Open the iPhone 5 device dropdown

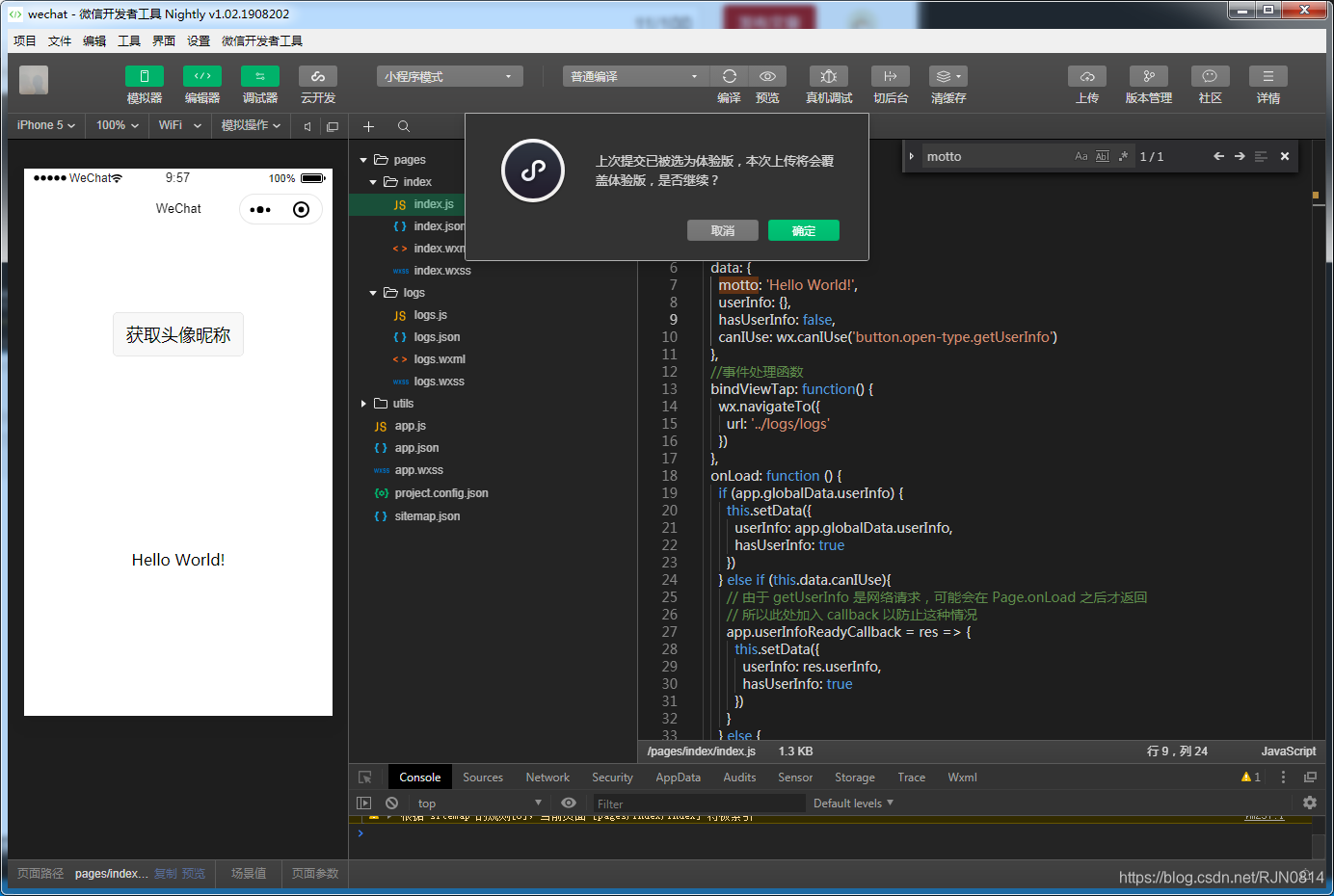click(46, 125)
